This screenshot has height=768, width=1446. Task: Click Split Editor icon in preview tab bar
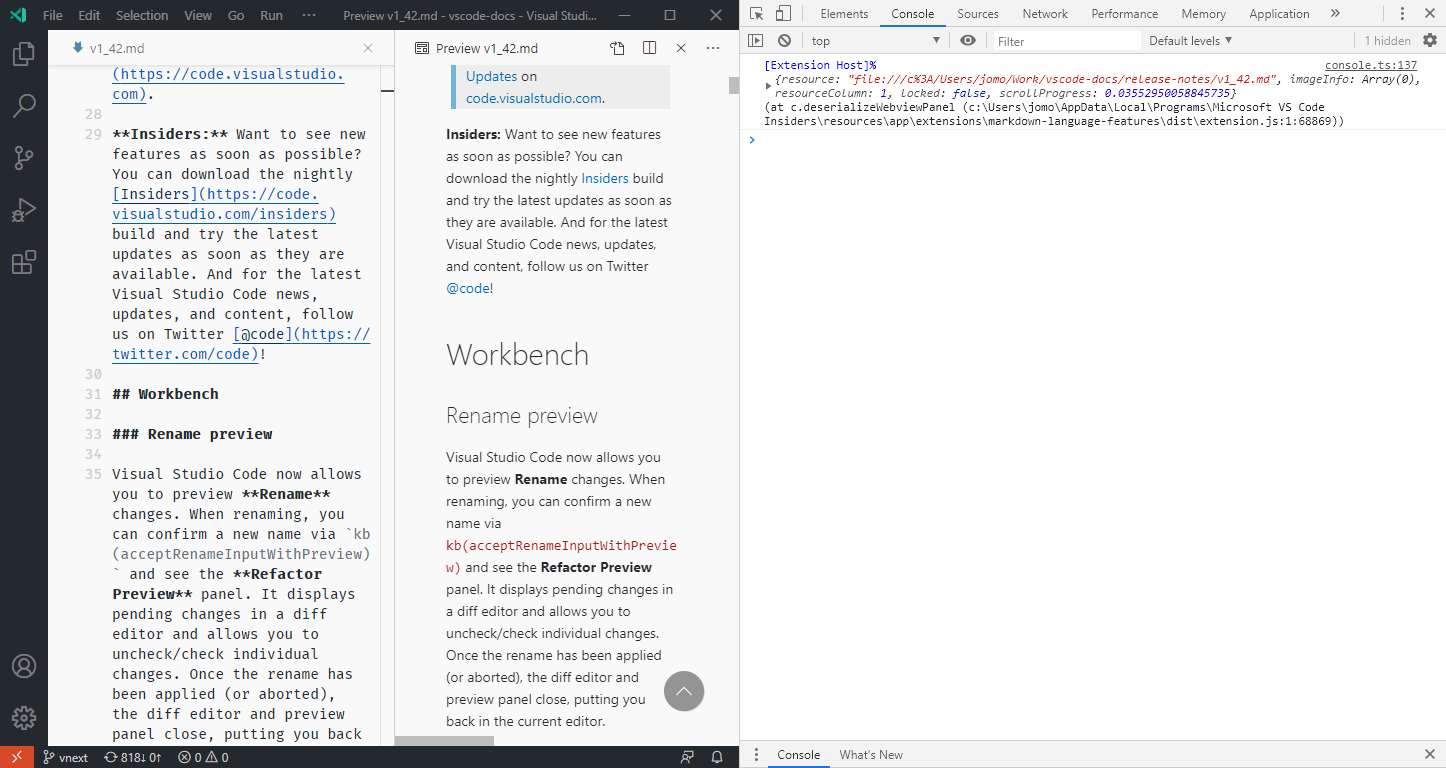point(650,48)
